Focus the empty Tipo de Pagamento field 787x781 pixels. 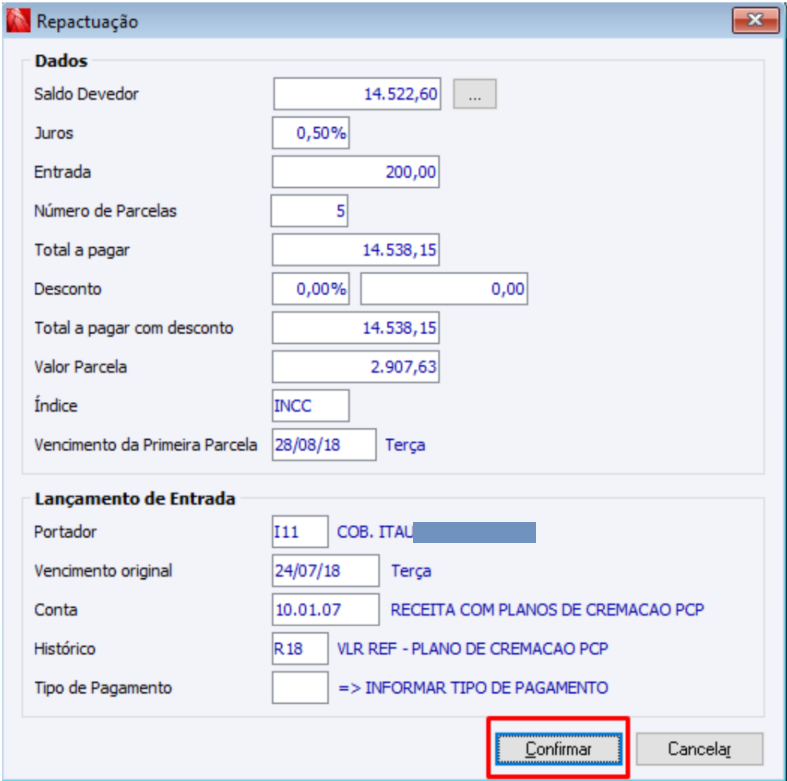coord(300,688)
